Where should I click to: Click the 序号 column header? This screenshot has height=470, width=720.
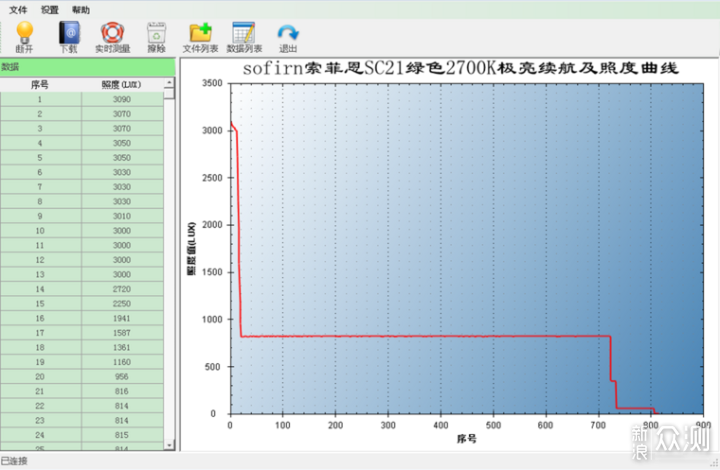40,84
